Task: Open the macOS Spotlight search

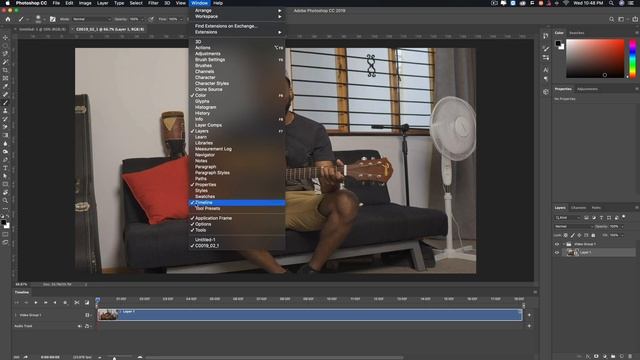Action: (611, 3)
